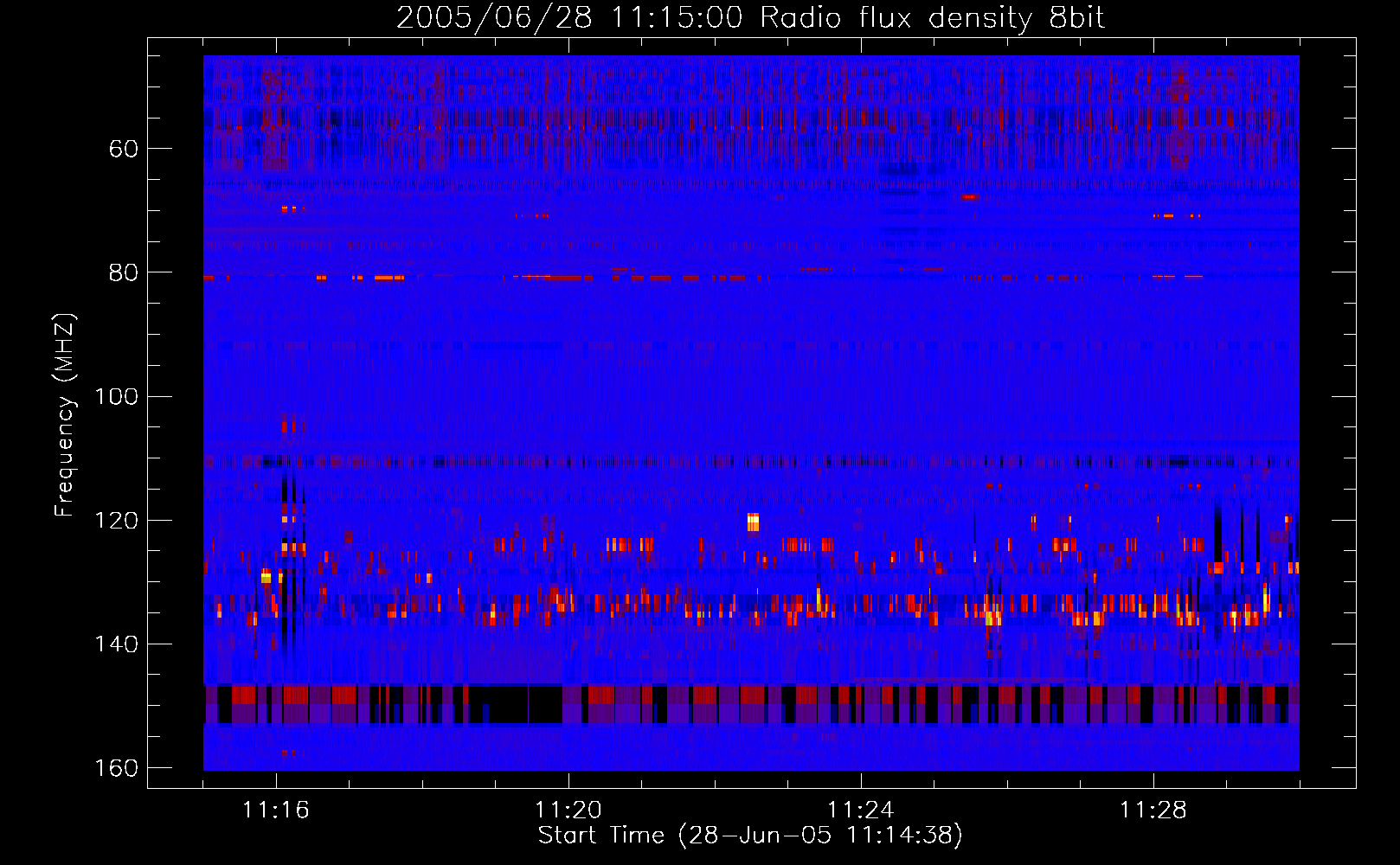Click the bright yellow burst near 120 MHz
The image size is (1400, 865).
tap(753, 522)
